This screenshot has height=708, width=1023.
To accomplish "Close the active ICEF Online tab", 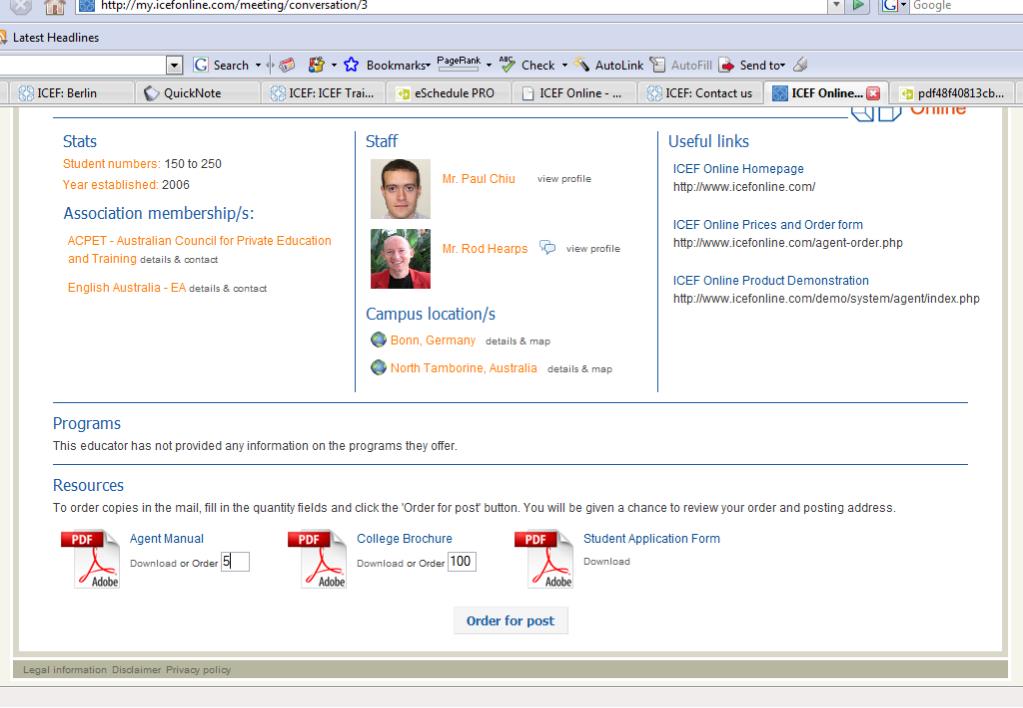I will tap(873, 93).
